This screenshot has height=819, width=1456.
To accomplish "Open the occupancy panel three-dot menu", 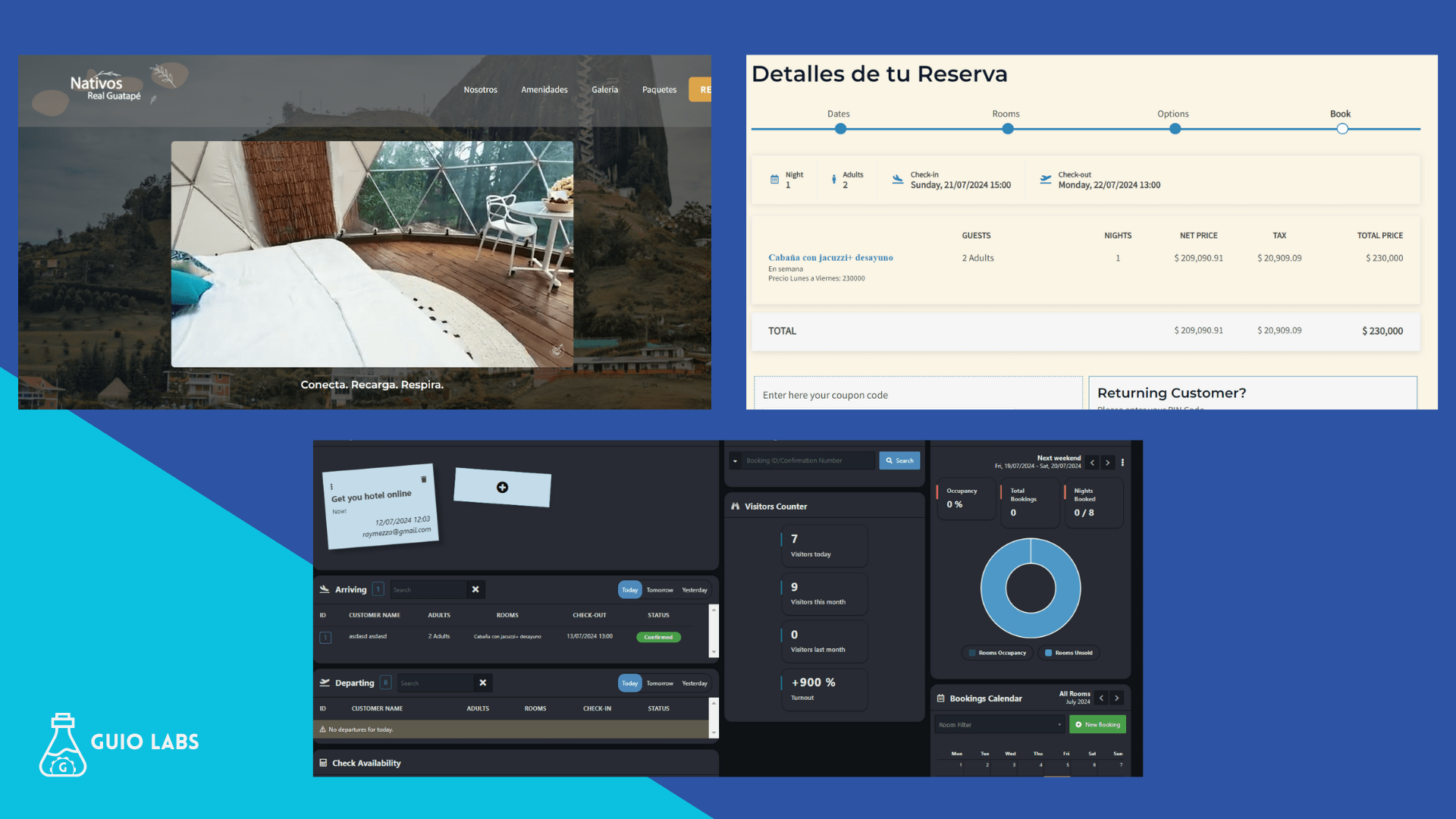I will [x=1122, y=463].
